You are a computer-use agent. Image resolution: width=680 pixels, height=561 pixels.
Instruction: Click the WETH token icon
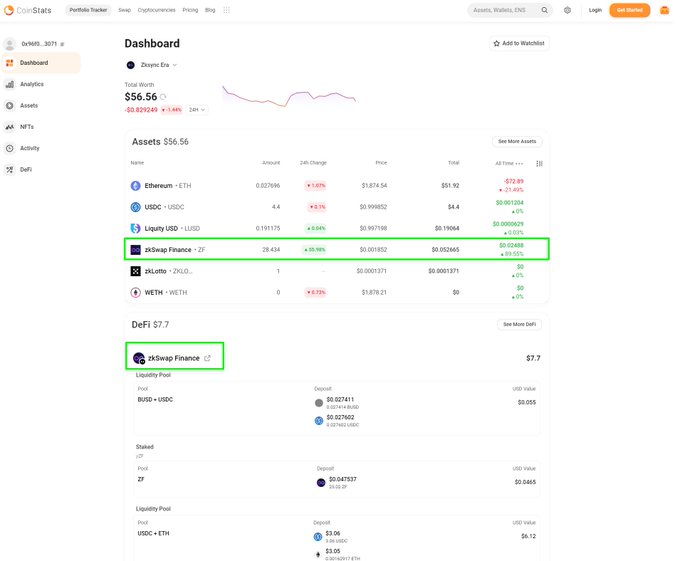click(x=136, y=292)
